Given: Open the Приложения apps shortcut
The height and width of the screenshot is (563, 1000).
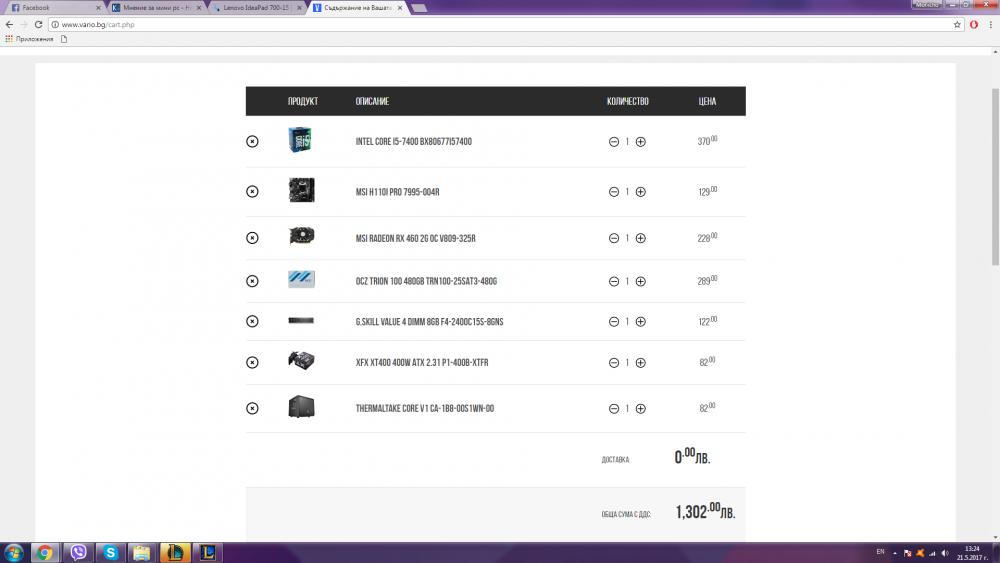Looking at the screenshot, I should (x=29, y=39).
